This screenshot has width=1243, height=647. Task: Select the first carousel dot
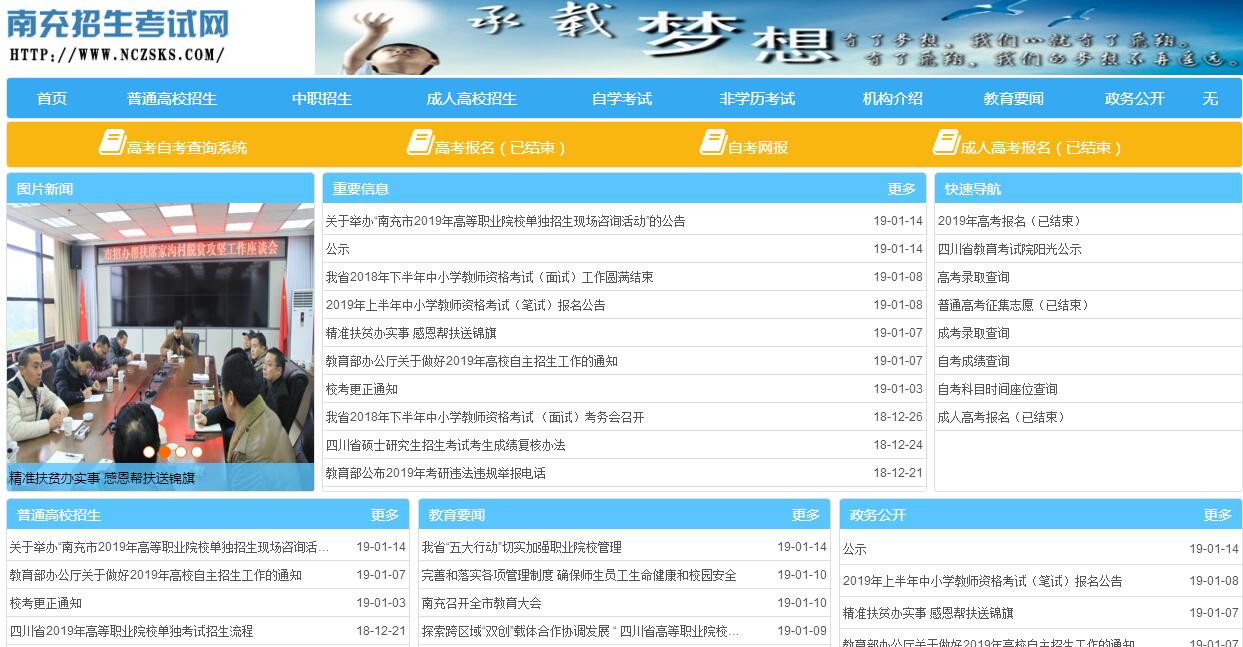pos(149,452)
